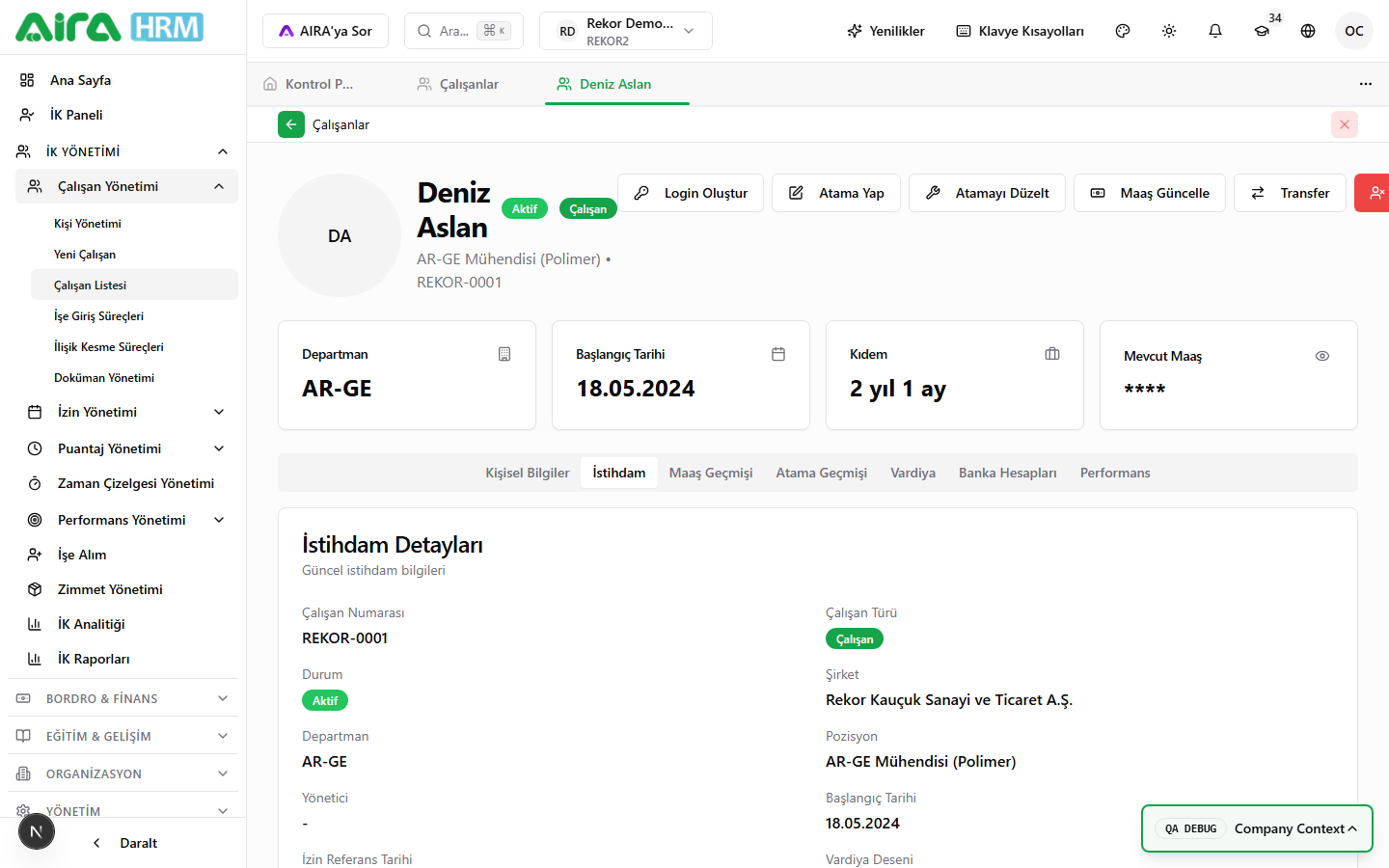Open Performans tab
Image resolution: width=1389 pixels, height=868 pixels.
coord(1115,473)
